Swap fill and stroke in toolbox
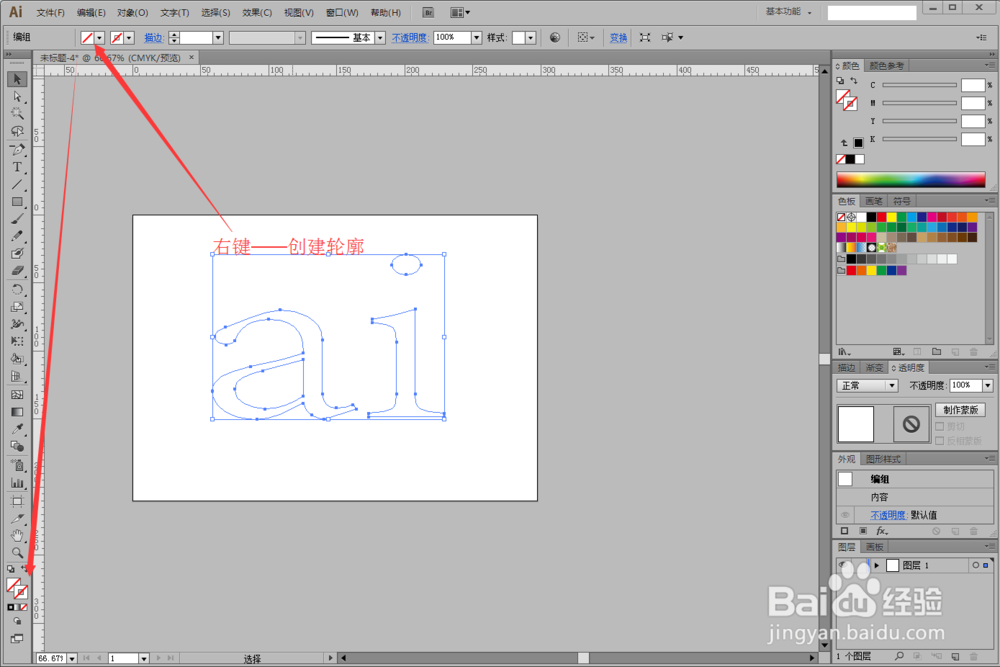Image resolution: width=1000 pixels, height=667 pixels. tap(25, 568)
